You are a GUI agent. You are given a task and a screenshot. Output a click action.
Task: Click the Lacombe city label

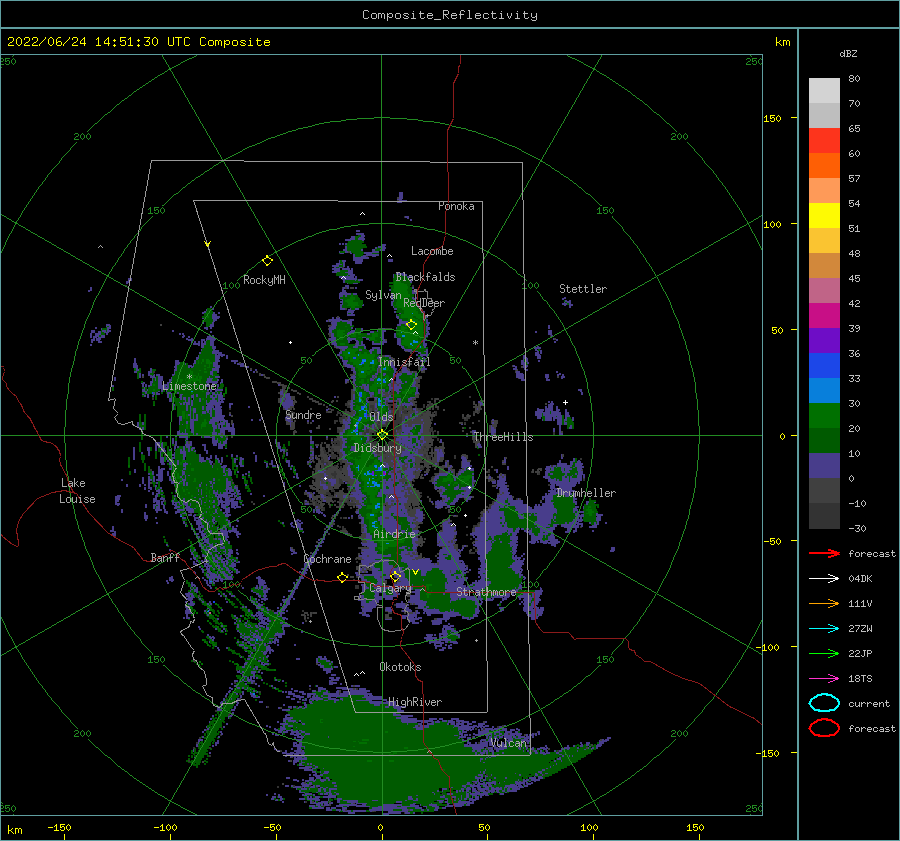pos(432,251)
